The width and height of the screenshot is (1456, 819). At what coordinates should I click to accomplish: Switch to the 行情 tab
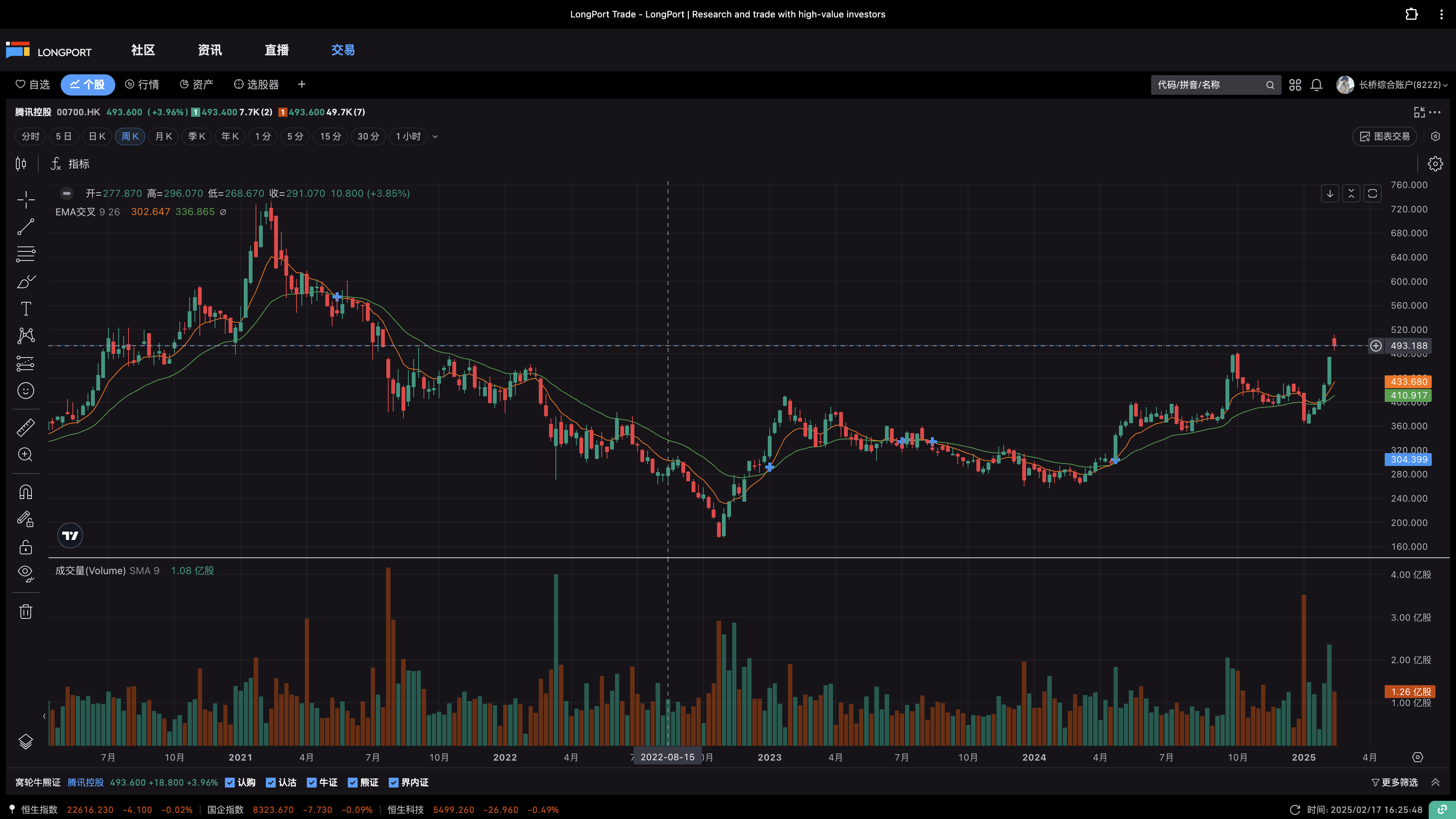pos(143,85)
